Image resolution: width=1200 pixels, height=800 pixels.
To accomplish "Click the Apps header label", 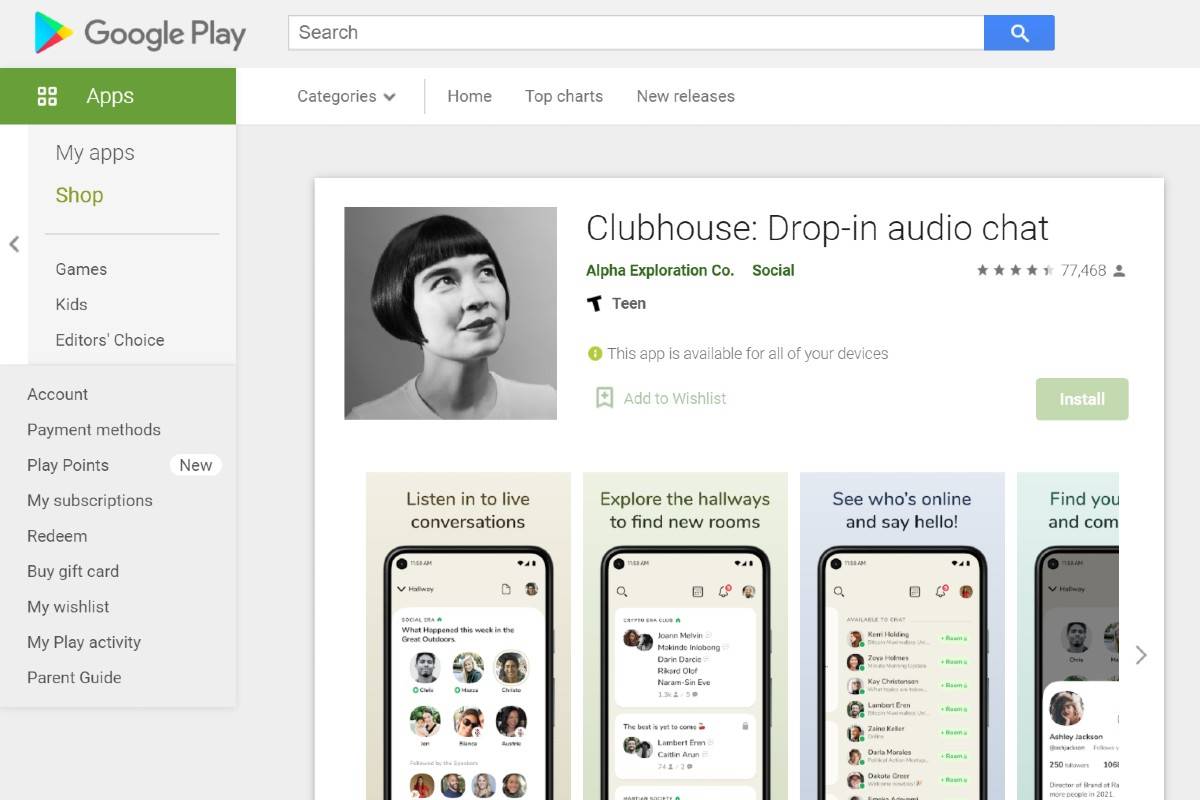I will click(x=110, y=96).
